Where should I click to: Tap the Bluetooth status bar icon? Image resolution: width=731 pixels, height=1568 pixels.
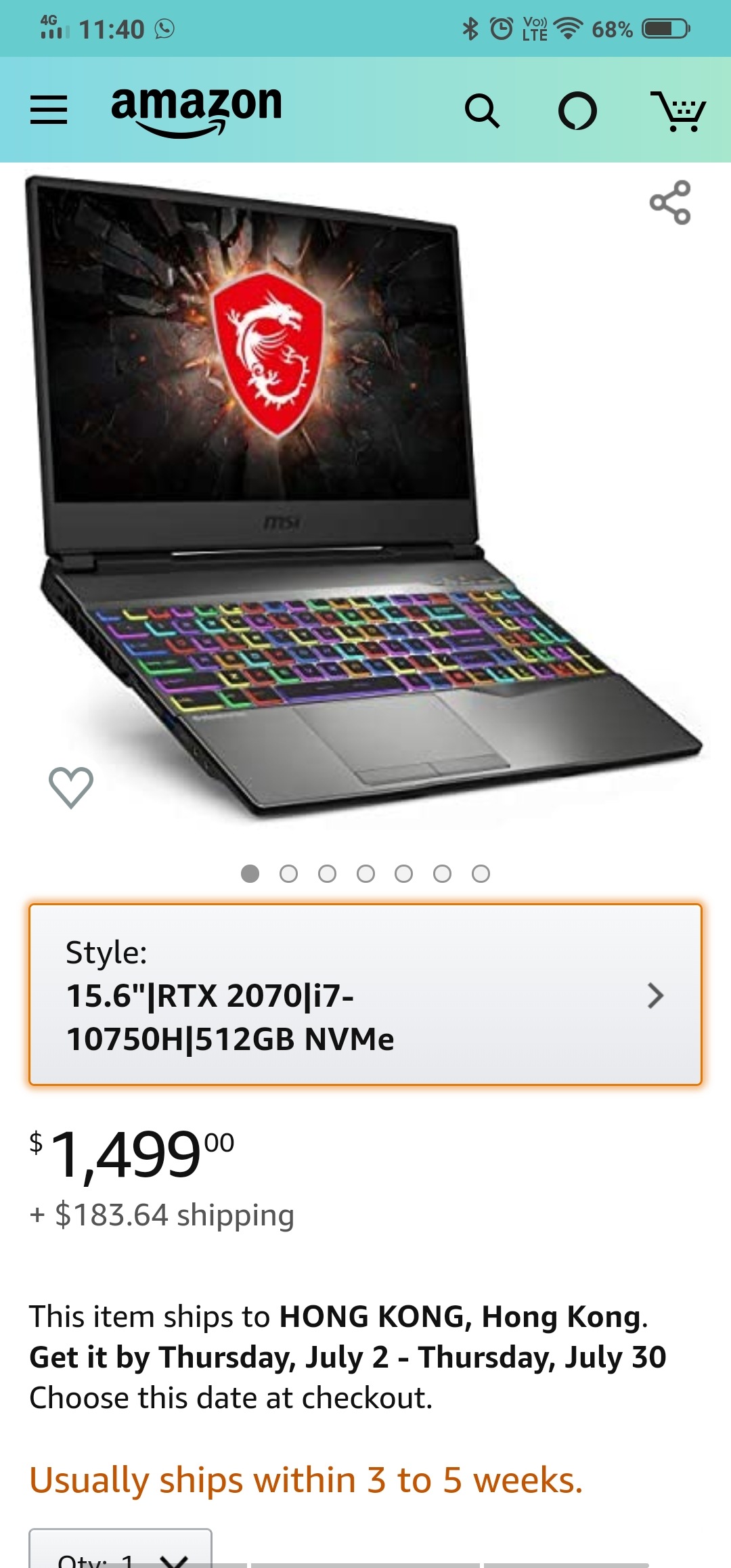coord(470,28)
